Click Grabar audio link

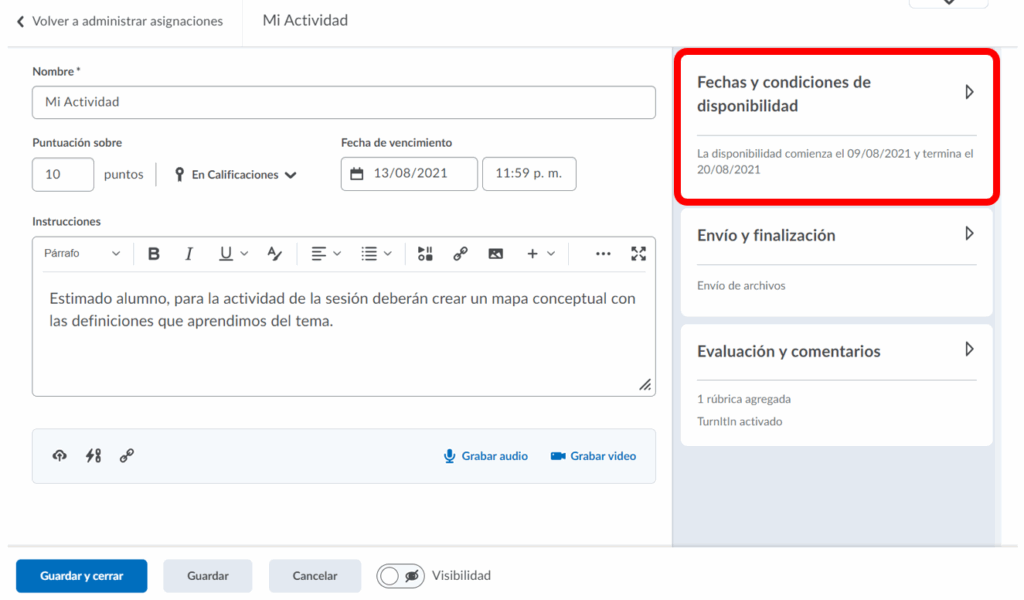(486, 456)
